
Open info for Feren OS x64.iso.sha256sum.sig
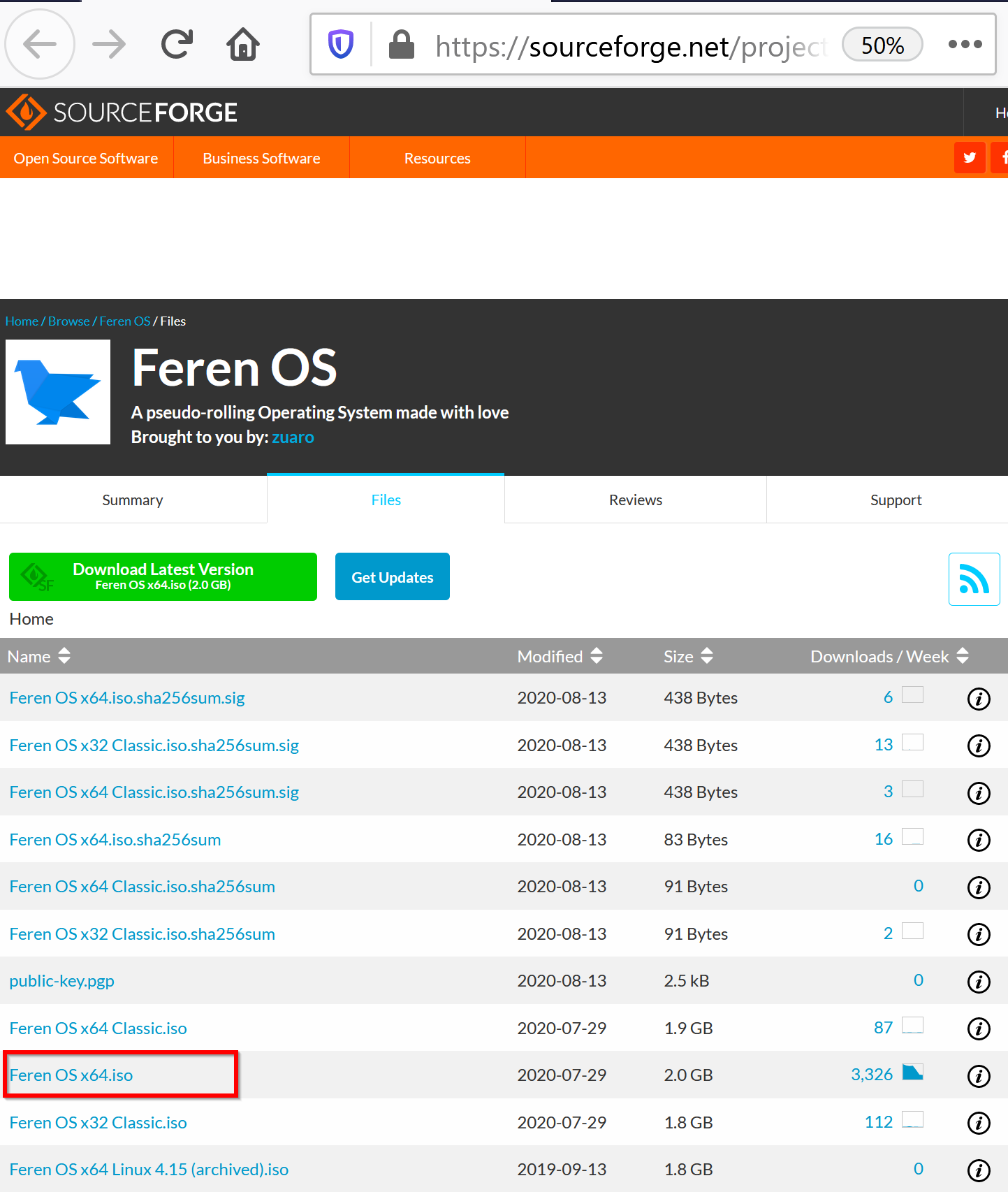point(979,698)
